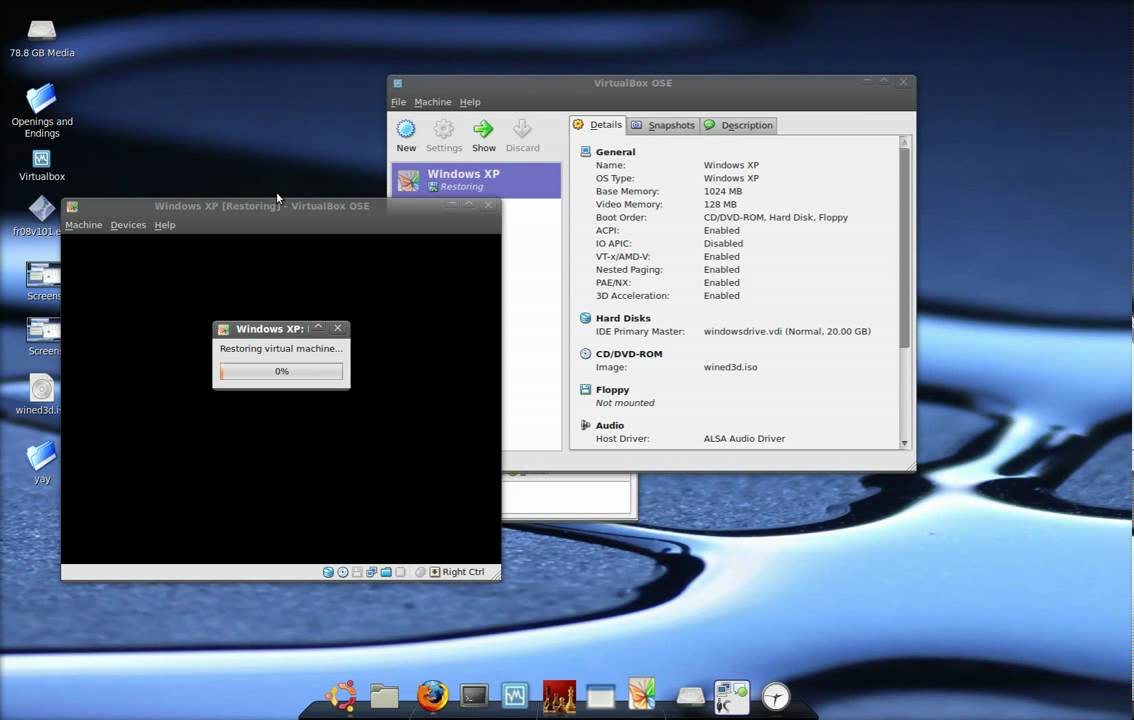Click the clock icon in the dock
The height and width of the screenshot is (720, 1134).
point(776,697)
